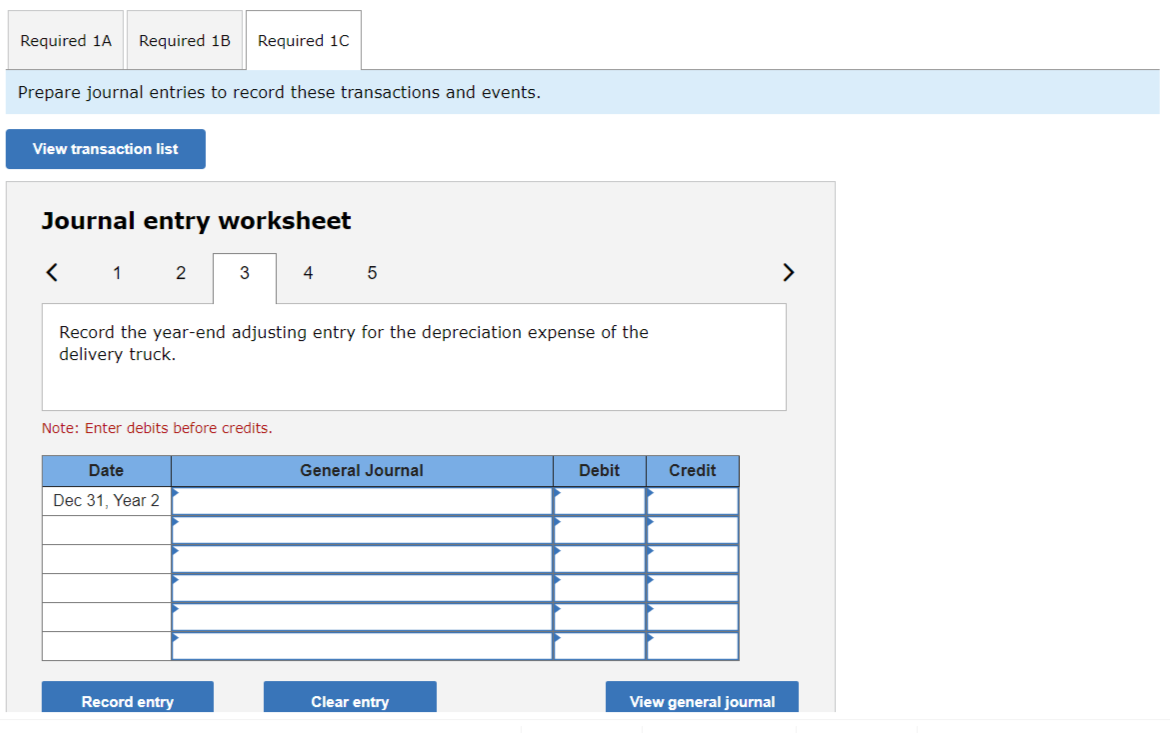The height and width of the screenshot is (733, 1170).
Task: Open General Journal account dropdown in fifth row
Action: click(x=362, y=617)
